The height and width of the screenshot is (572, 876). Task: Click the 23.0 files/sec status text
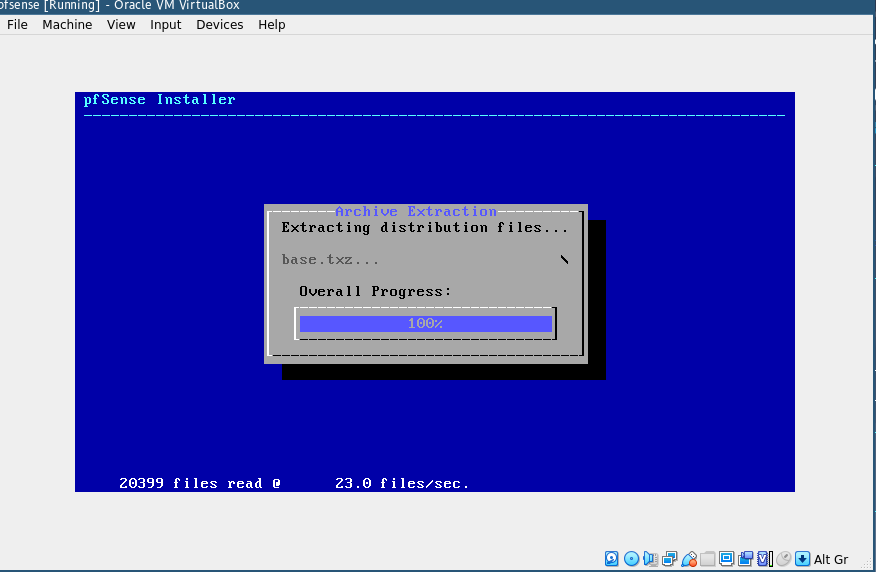click(402, 483)
